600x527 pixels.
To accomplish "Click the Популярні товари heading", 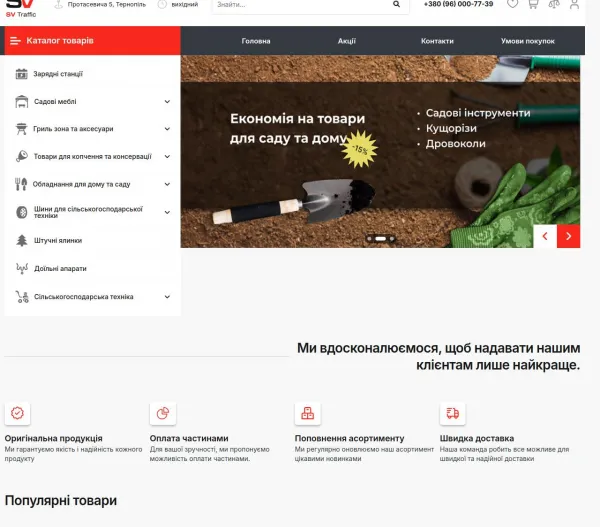I will tap(61, 501).
